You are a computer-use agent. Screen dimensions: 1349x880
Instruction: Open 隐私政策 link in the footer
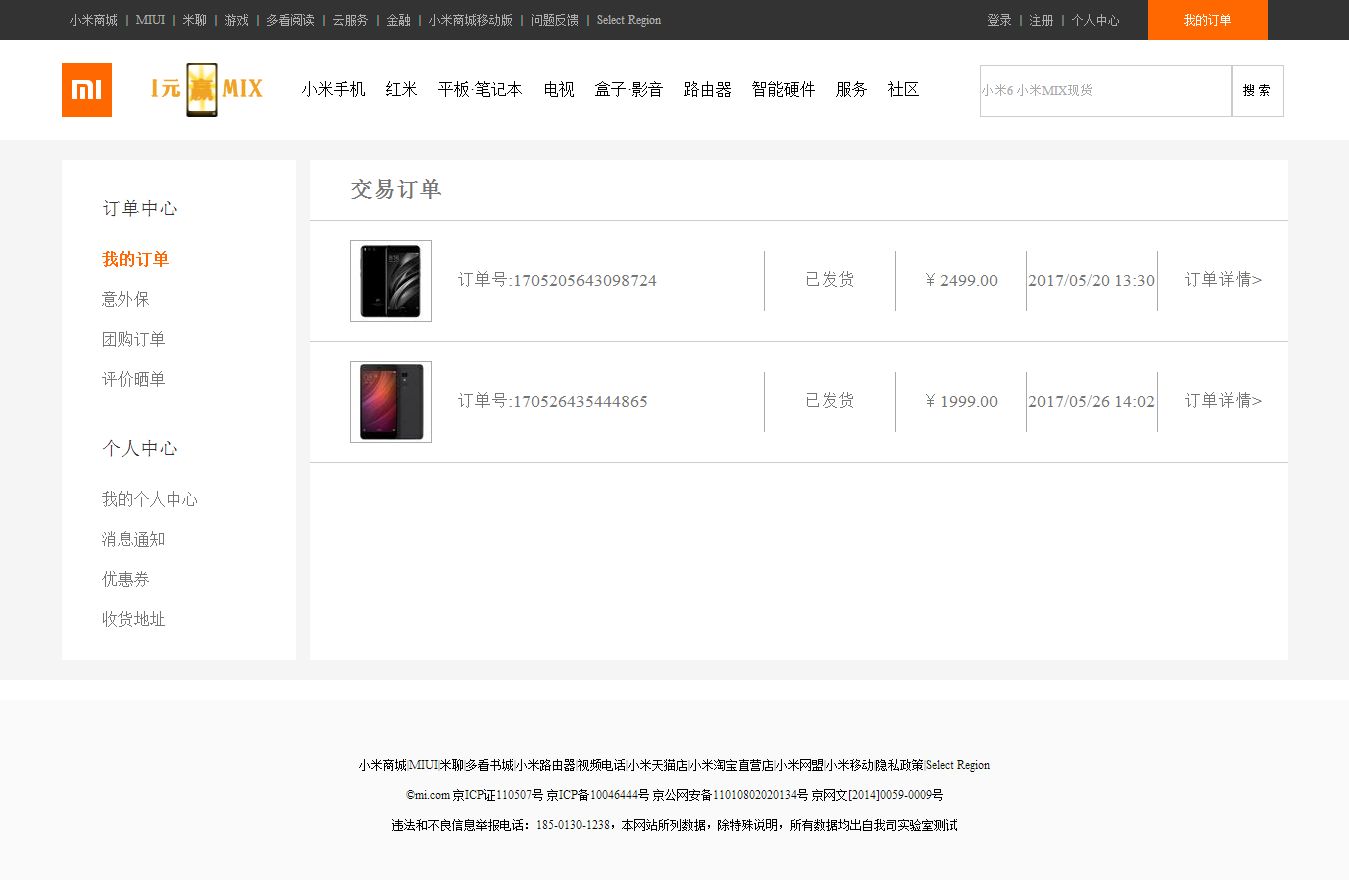[x=899, y=765]
